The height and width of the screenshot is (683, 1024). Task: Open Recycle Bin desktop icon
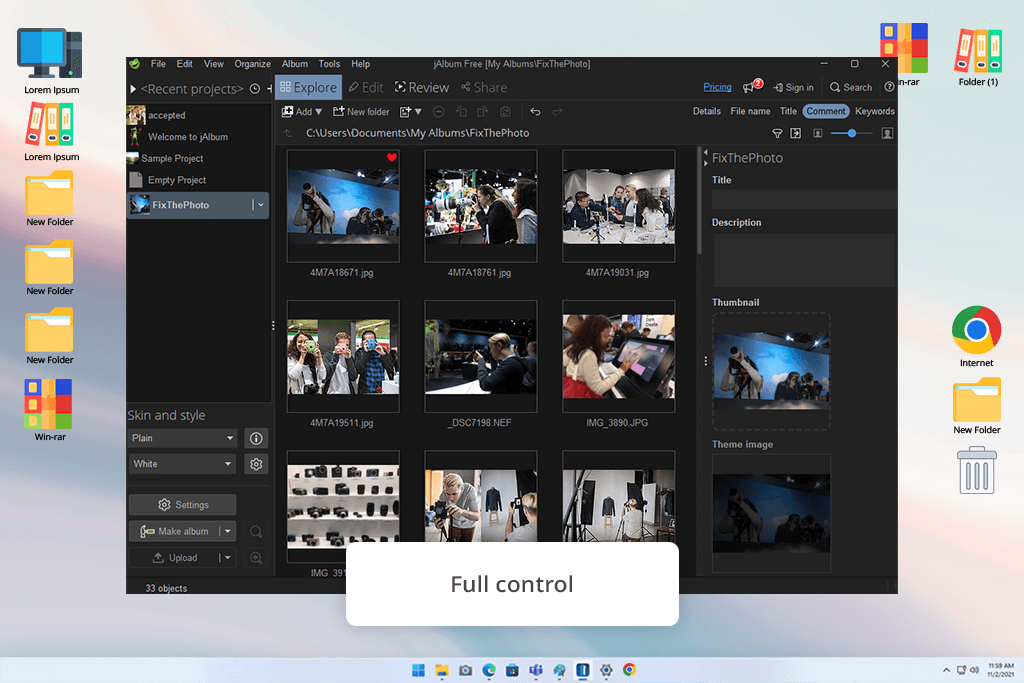click(x=977, y=470)
